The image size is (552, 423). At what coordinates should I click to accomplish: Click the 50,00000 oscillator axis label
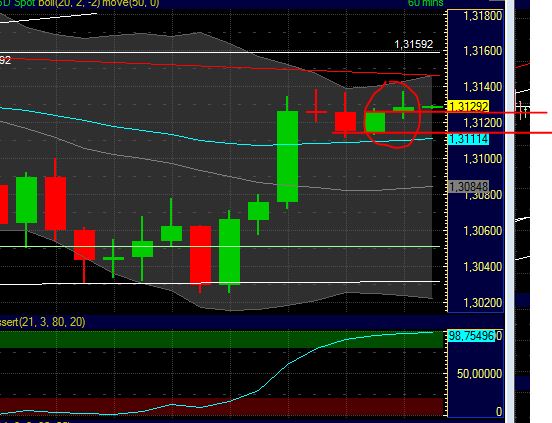479,374
